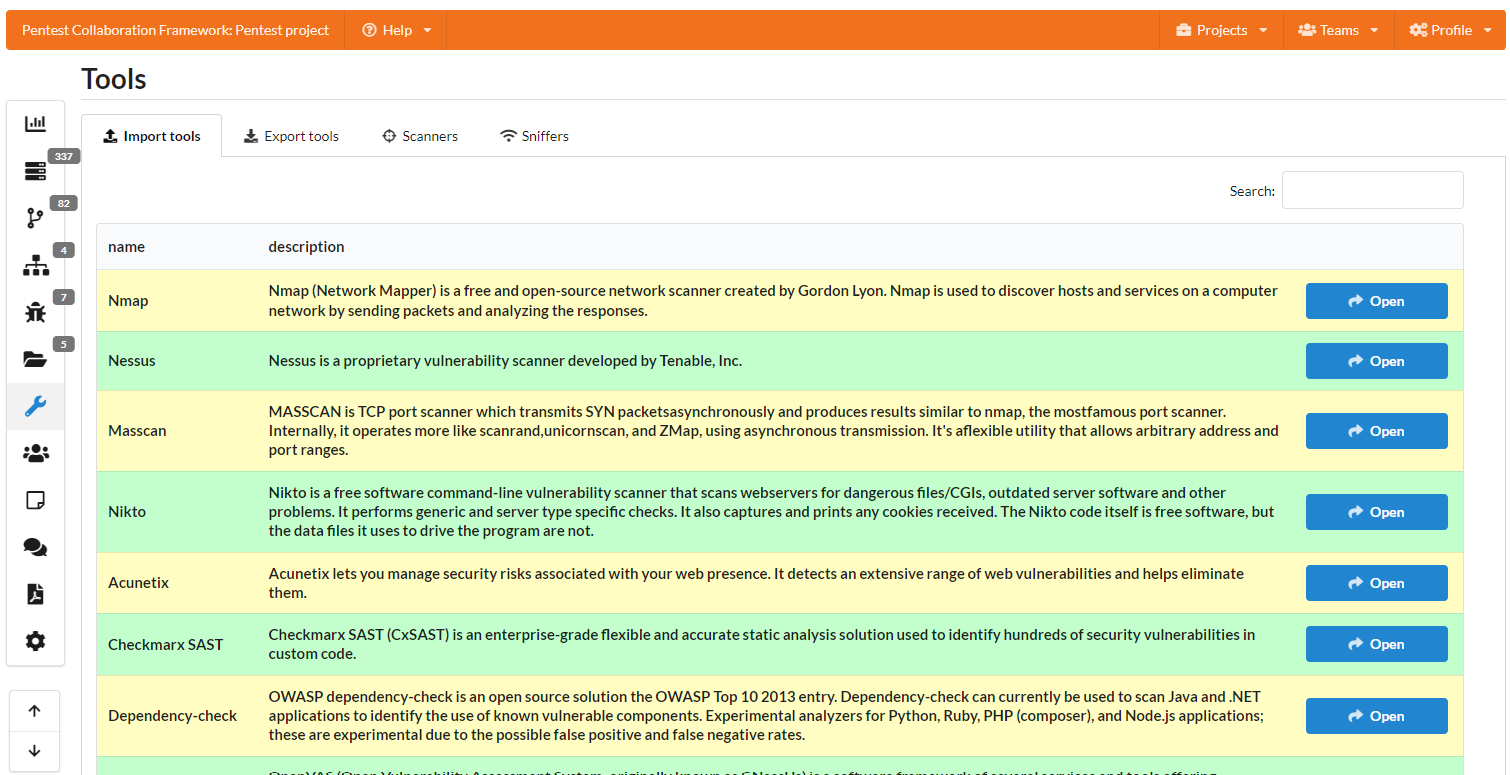Click the wifi icon on Sniffers tab

coord(509,136)
